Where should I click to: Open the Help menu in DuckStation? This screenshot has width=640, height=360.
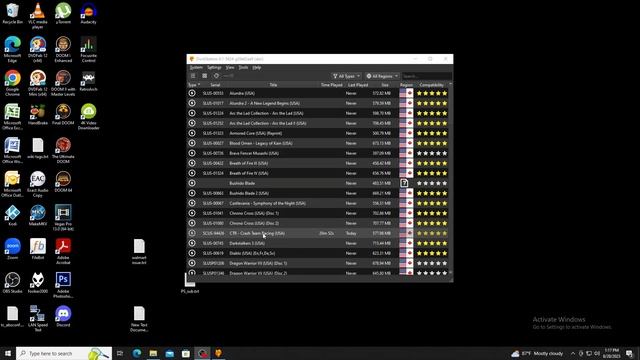pos(256,67)
